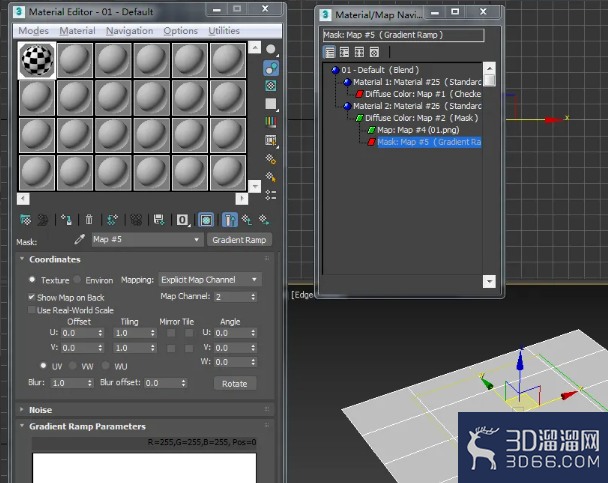The width and height of the screenshot is (608, 483).
Task: Toggle the Backlight icon
Action: [271, 68]
